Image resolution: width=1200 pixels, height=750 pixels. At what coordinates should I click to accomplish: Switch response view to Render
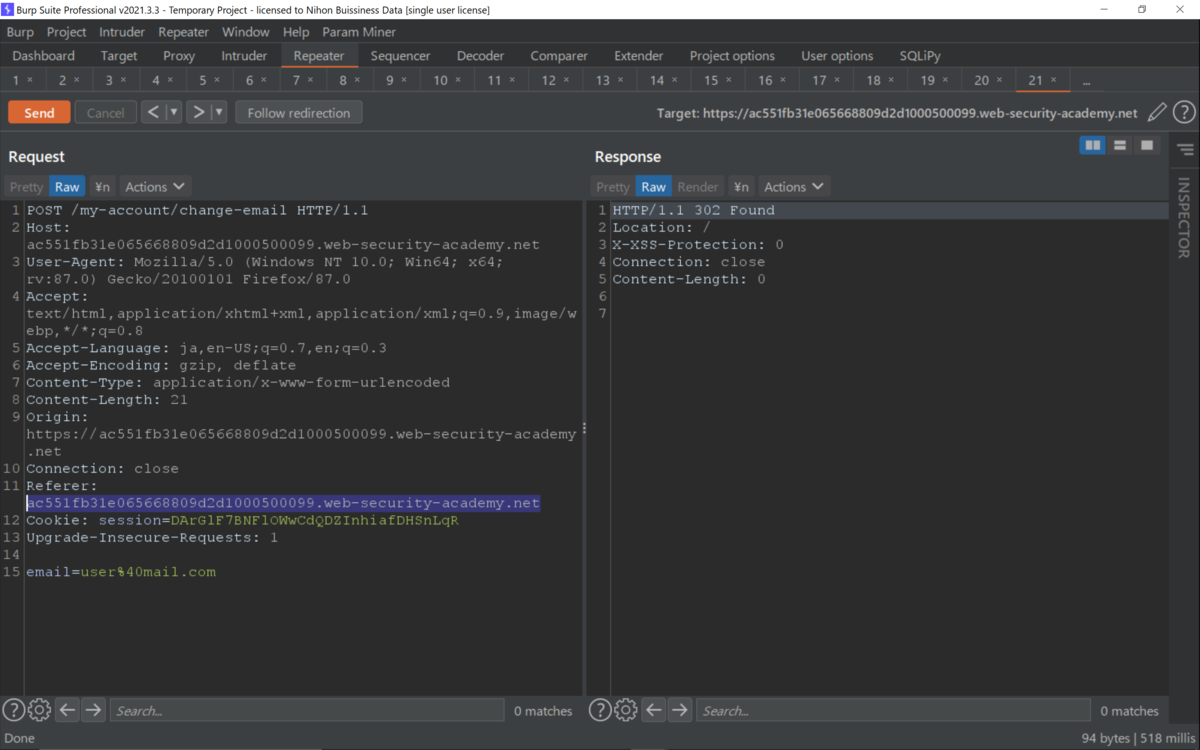click(x=698, y=187)
